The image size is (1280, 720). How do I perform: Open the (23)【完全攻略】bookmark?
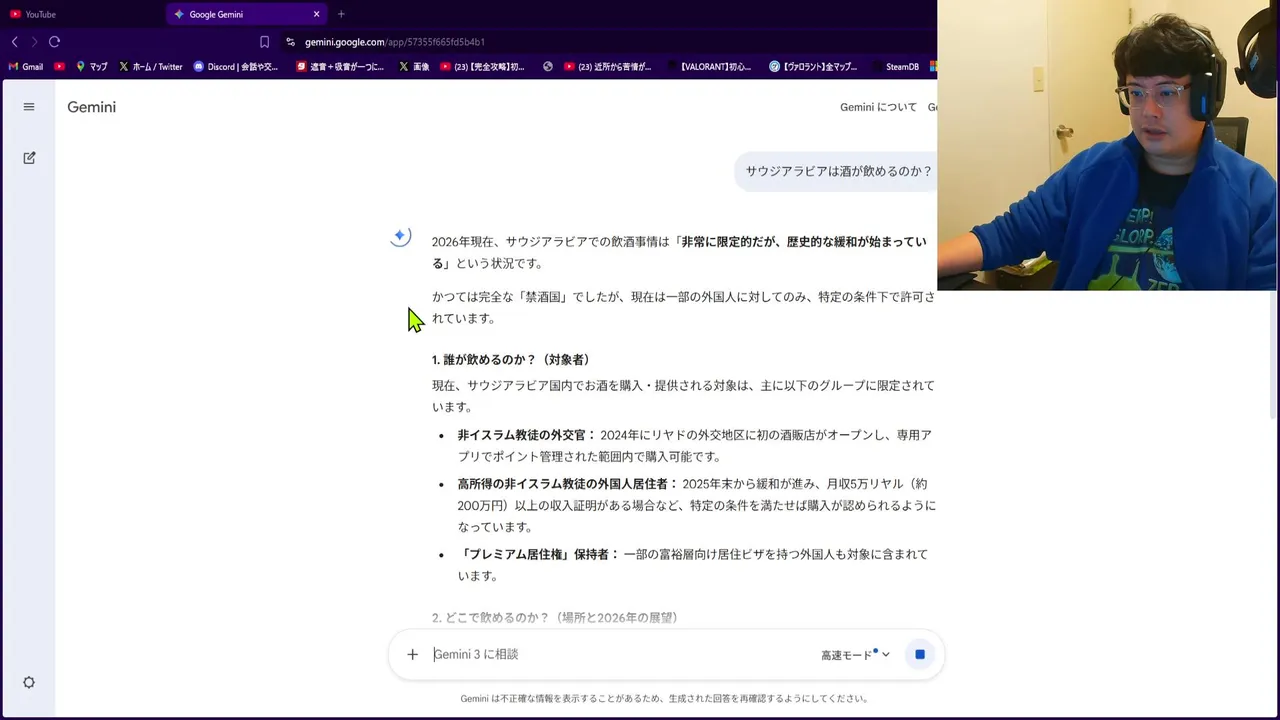point(483,67)
